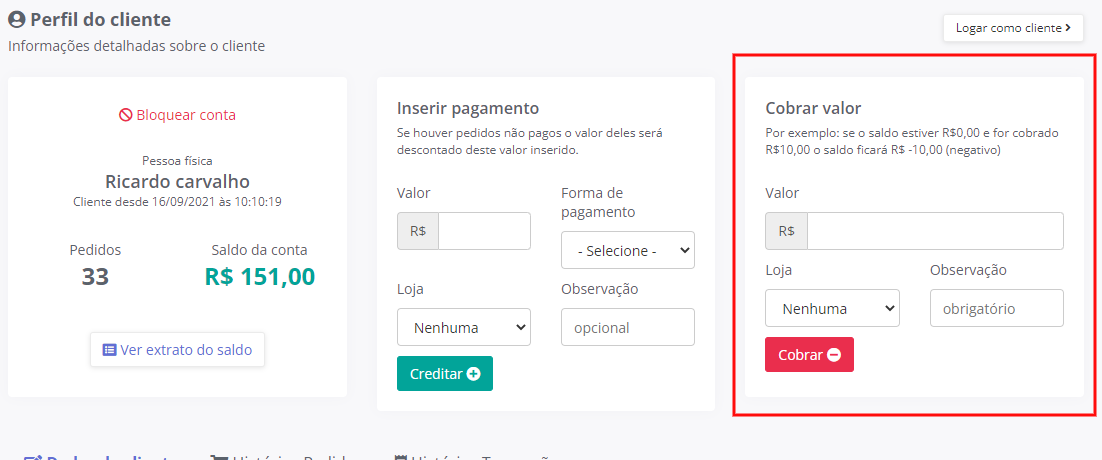This screenshot has width=1102, height=460.
Task: Open the Forma de pagamento dropdown
Action: pos(628,250)
